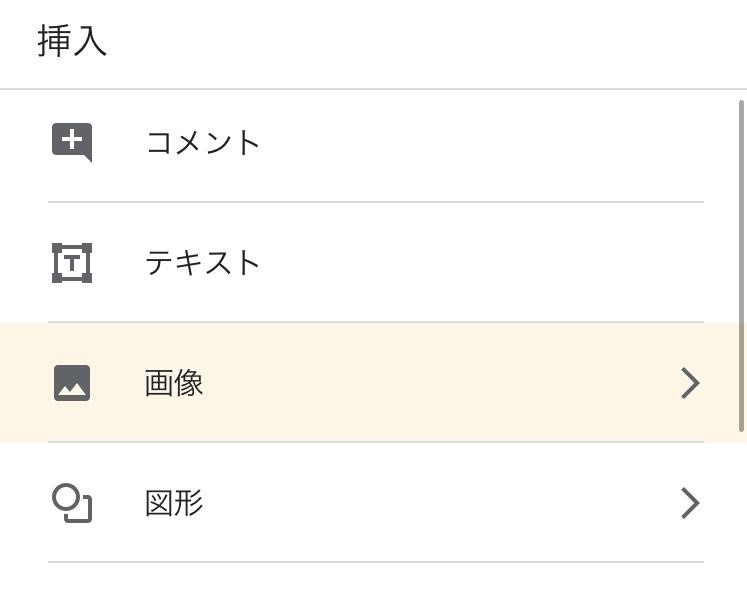The image size is (747, 599).
Task: Choose テキスト from the insert list
Action: click(203, 263)
